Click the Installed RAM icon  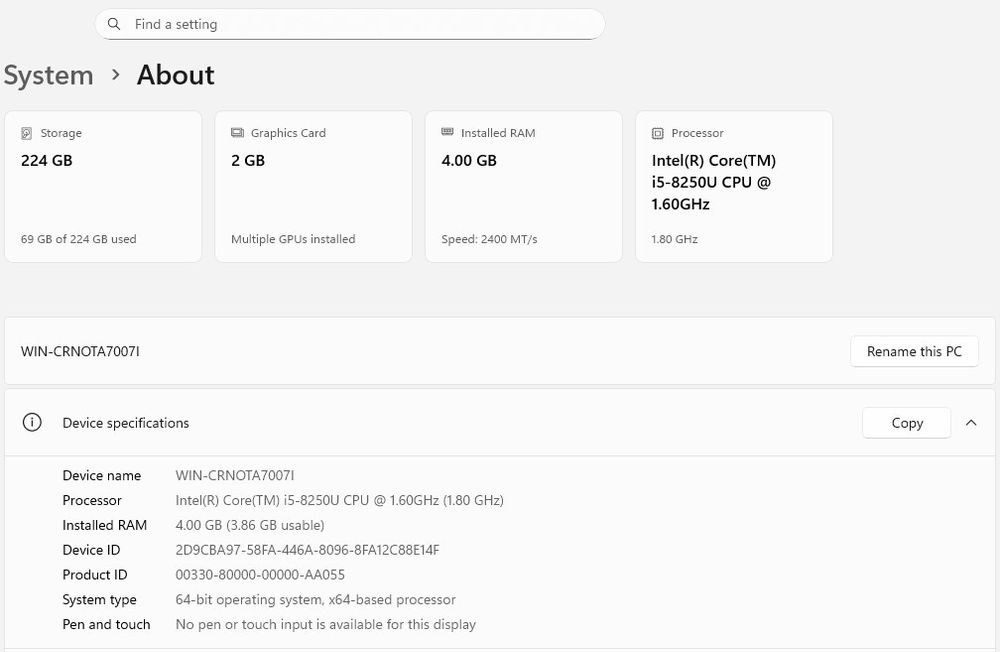point(447,133)
